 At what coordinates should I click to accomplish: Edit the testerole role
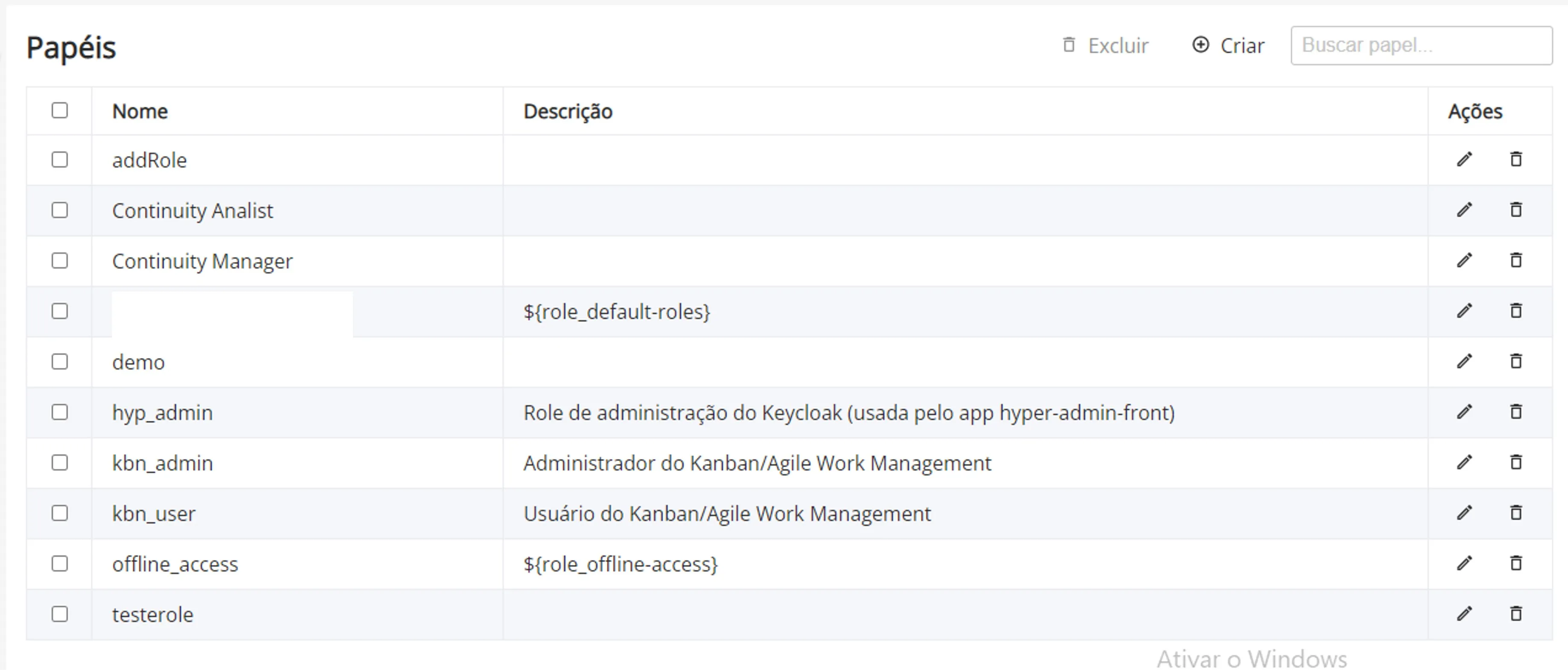click(x=1465, y=614)
